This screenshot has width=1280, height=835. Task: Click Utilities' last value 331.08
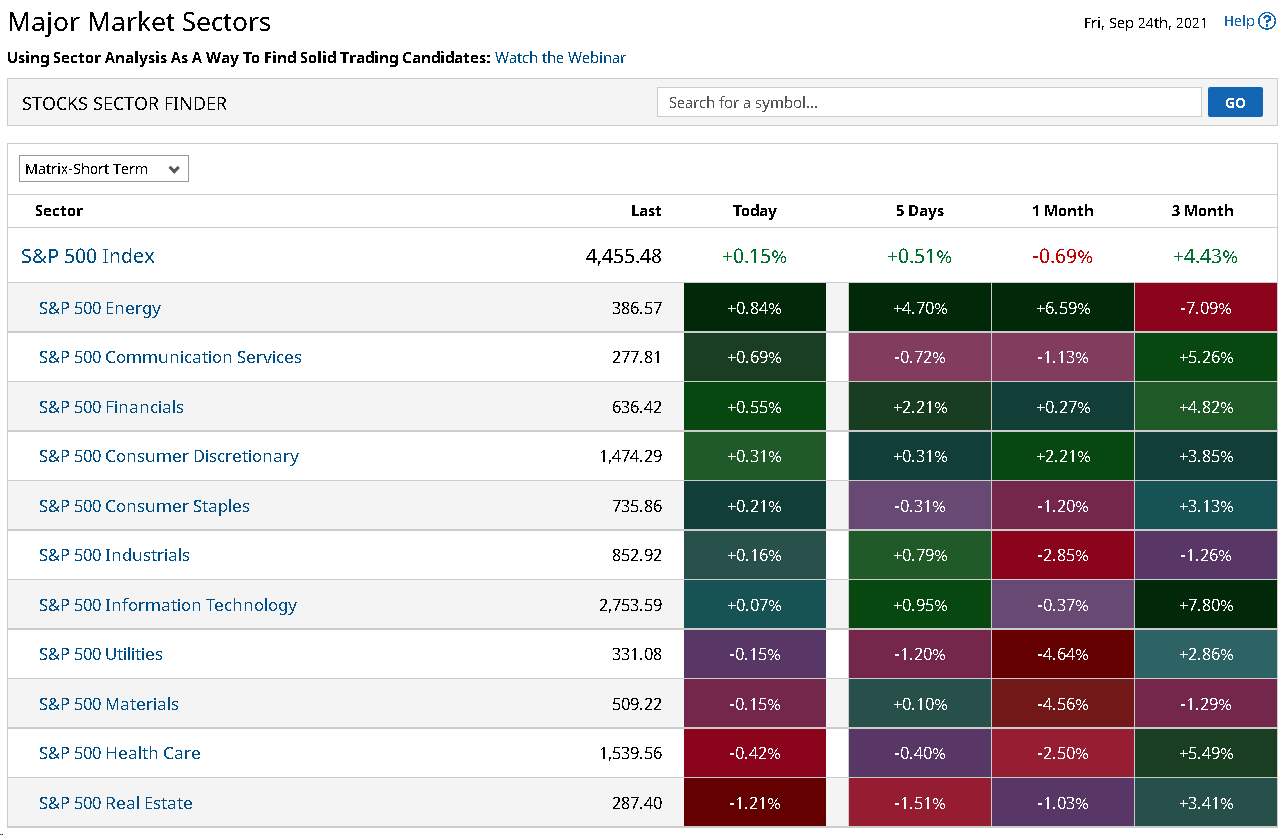point(637,654)
